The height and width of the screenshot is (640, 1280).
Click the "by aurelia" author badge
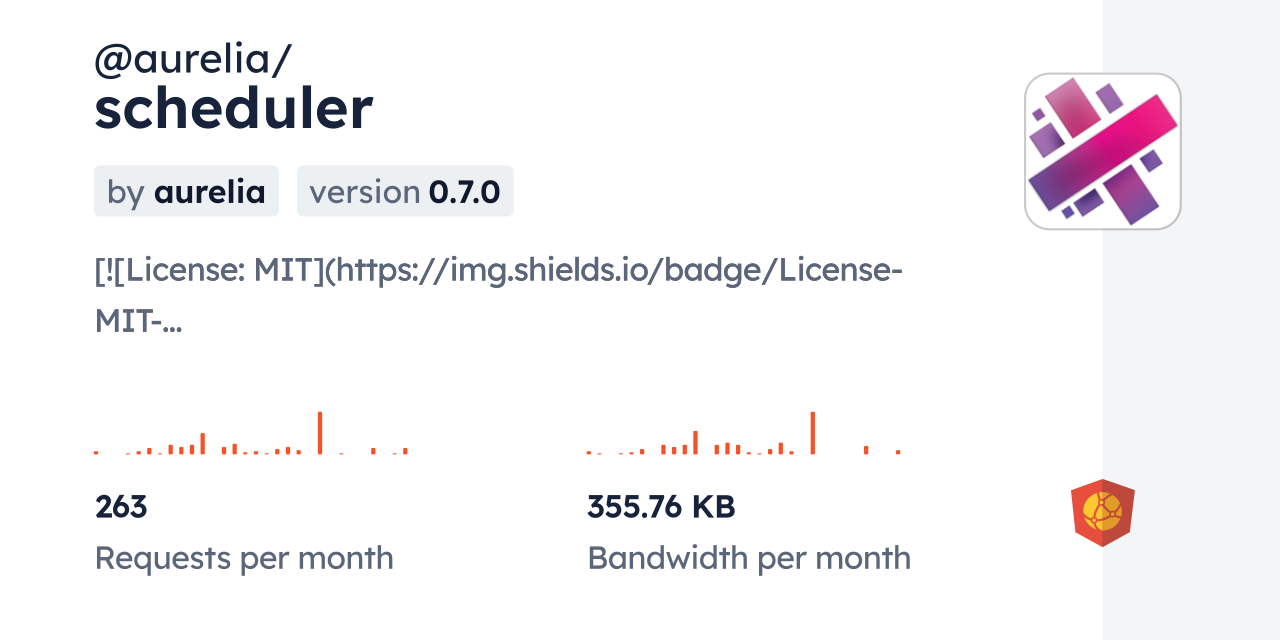click(186, 192)
